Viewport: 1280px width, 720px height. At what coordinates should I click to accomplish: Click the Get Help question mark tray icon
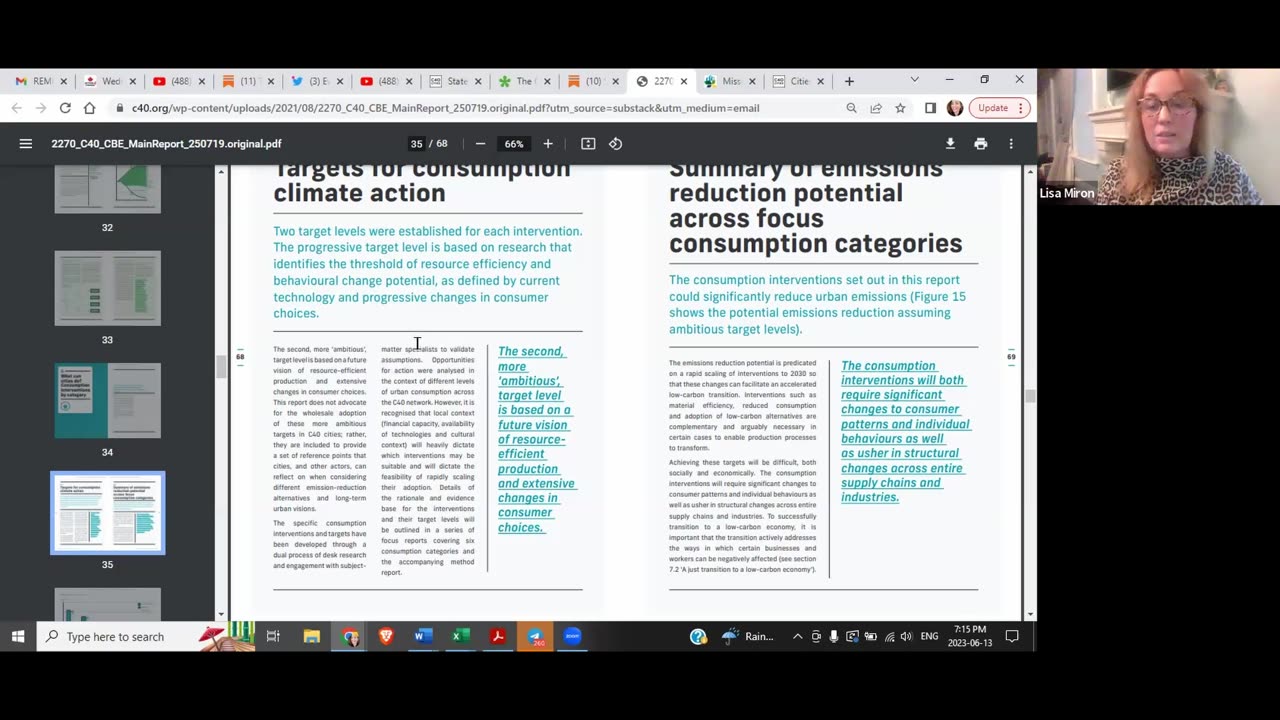(x=698, y=636)
